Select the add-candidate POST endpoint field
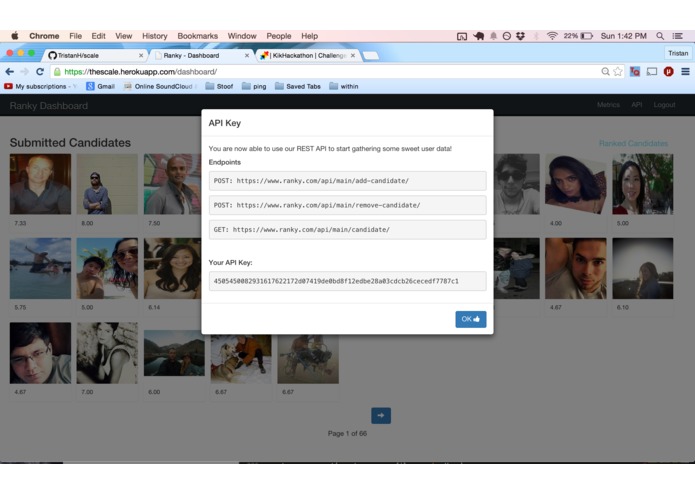The width and height of the screenshot is (695, 494). (x=348, y=181)
